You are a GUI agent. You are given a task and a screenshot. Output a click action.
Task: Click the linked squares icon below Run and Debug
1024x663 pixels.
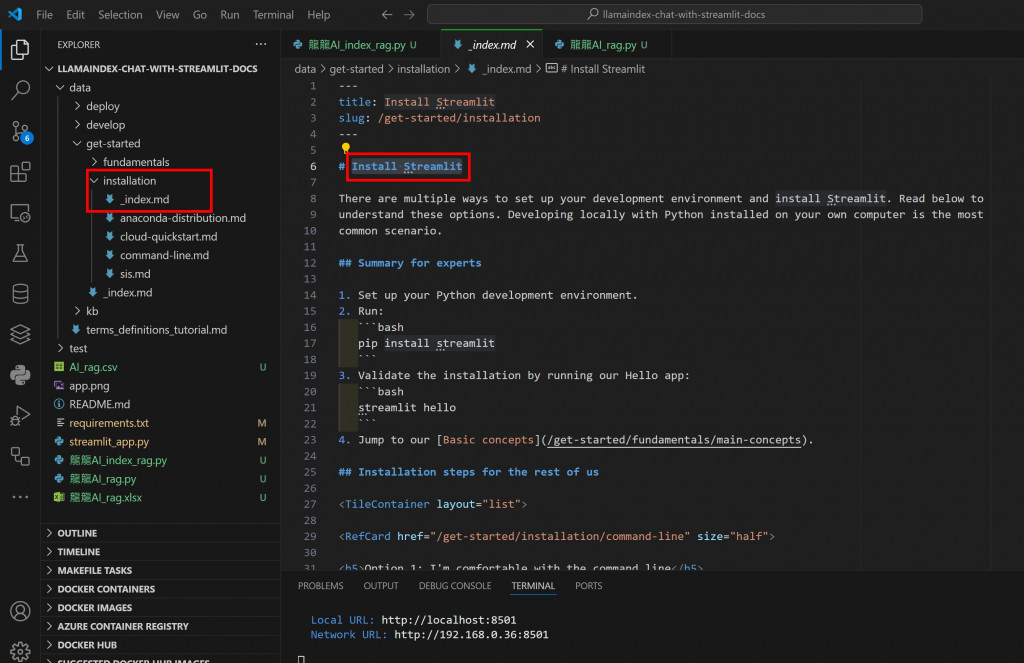tap(20, 456)
